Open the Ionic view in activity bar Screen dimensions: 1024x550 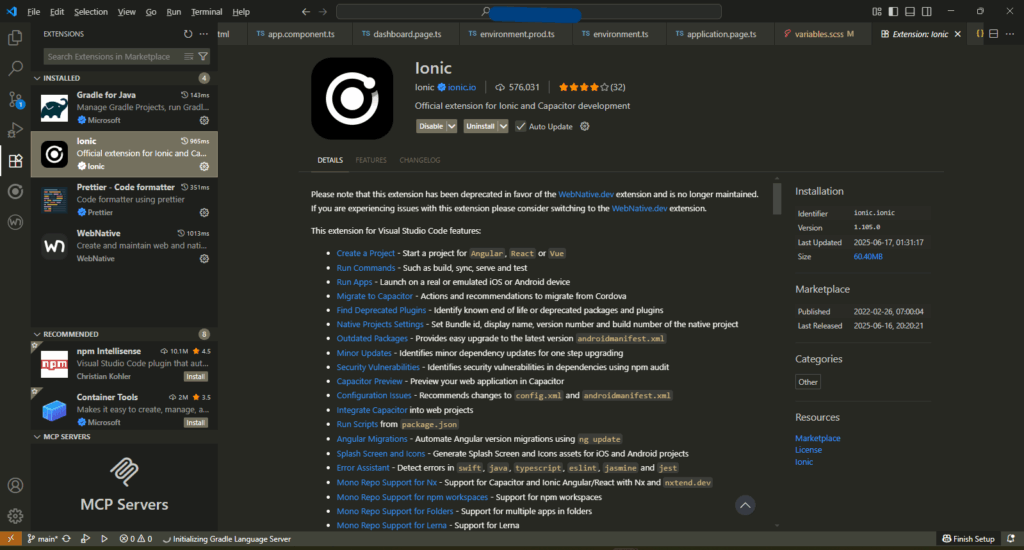tap(15, 191)
